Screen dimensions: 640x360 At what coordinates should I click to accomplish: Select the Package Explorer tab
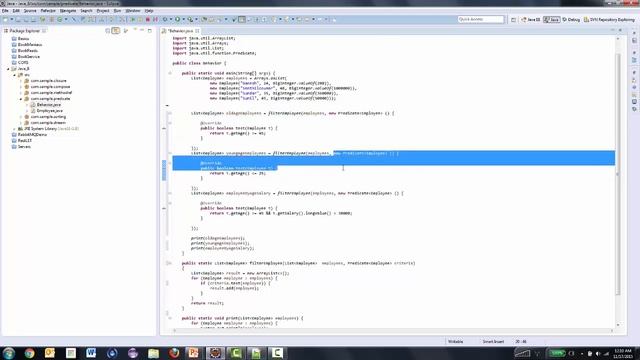tap(24, 31)
